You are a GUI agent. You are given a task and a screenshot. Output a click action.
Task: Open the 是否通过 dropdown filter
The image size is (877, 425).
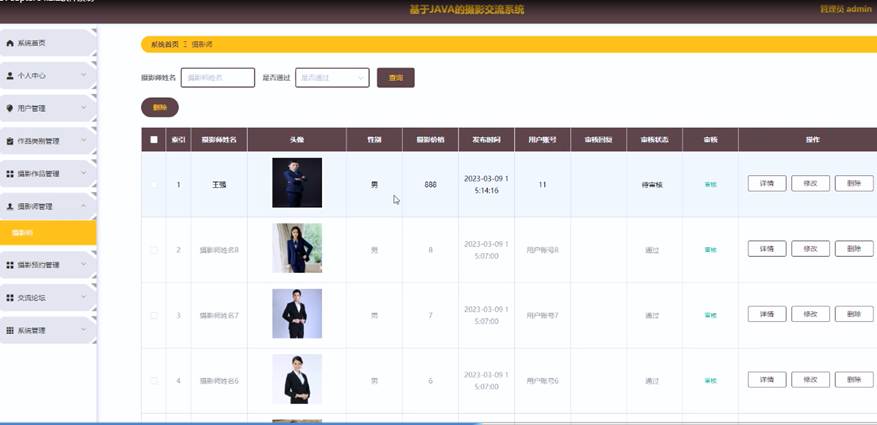point(333,77)
